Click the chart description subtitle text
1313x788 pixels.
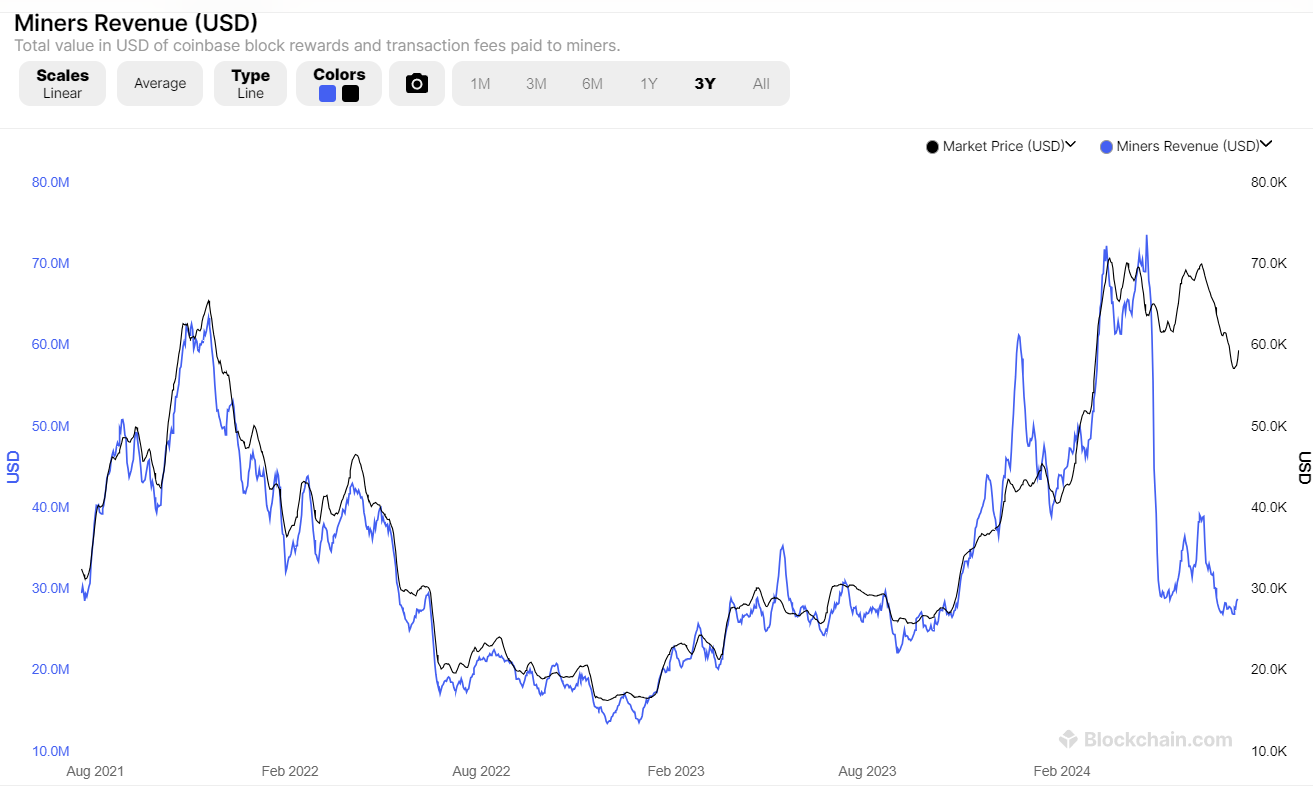coord(317,45)
